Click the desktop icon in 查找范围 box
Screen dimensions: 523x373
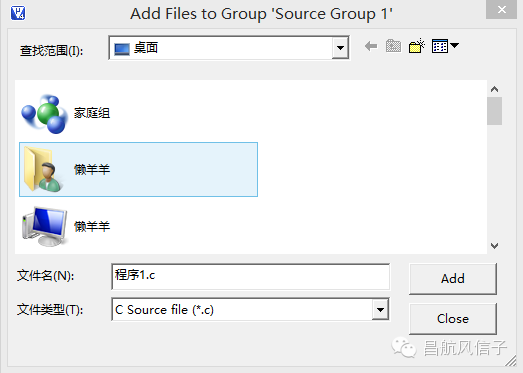point(122,49)
